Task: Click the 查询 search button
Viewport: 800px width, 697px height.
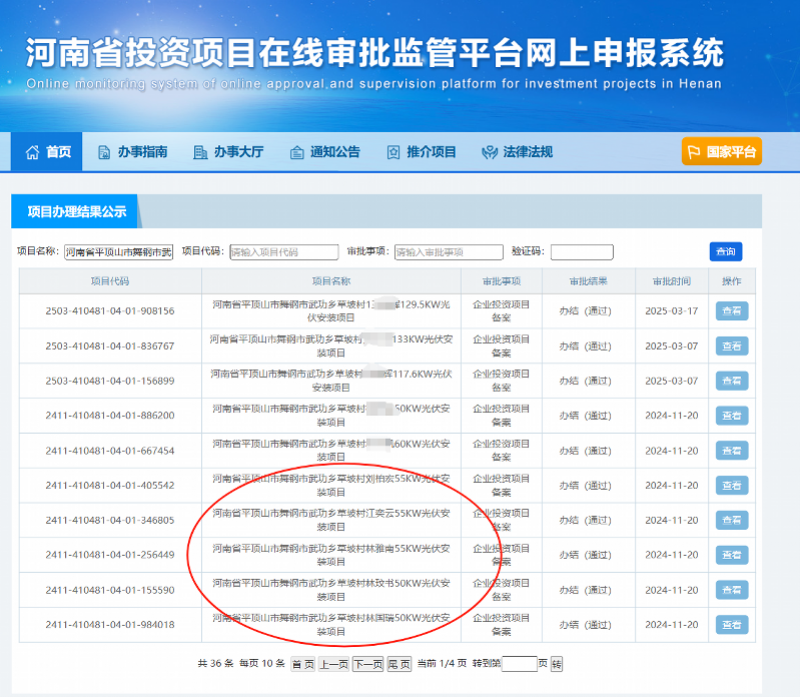Action: [x=726, y=252]
